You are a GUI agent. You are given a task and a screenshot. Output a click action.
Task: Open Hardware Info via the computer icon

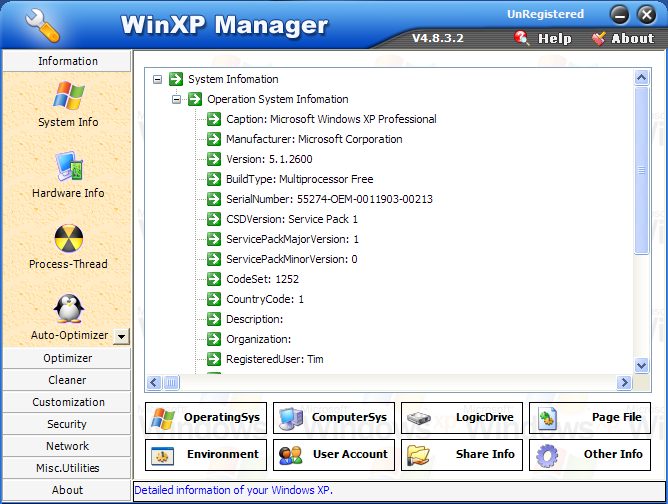pos(69,166)
